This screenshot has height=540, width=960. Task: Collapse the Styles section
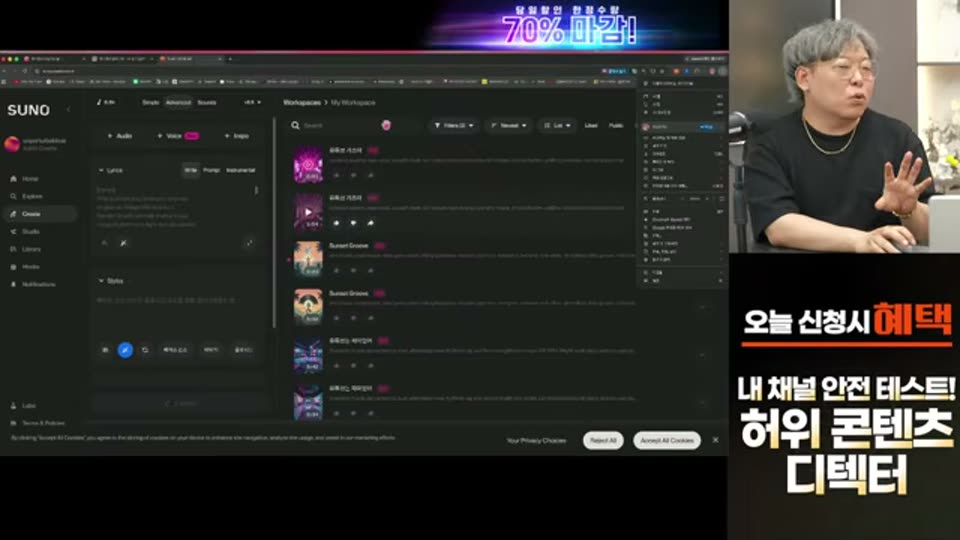[111, 281]
